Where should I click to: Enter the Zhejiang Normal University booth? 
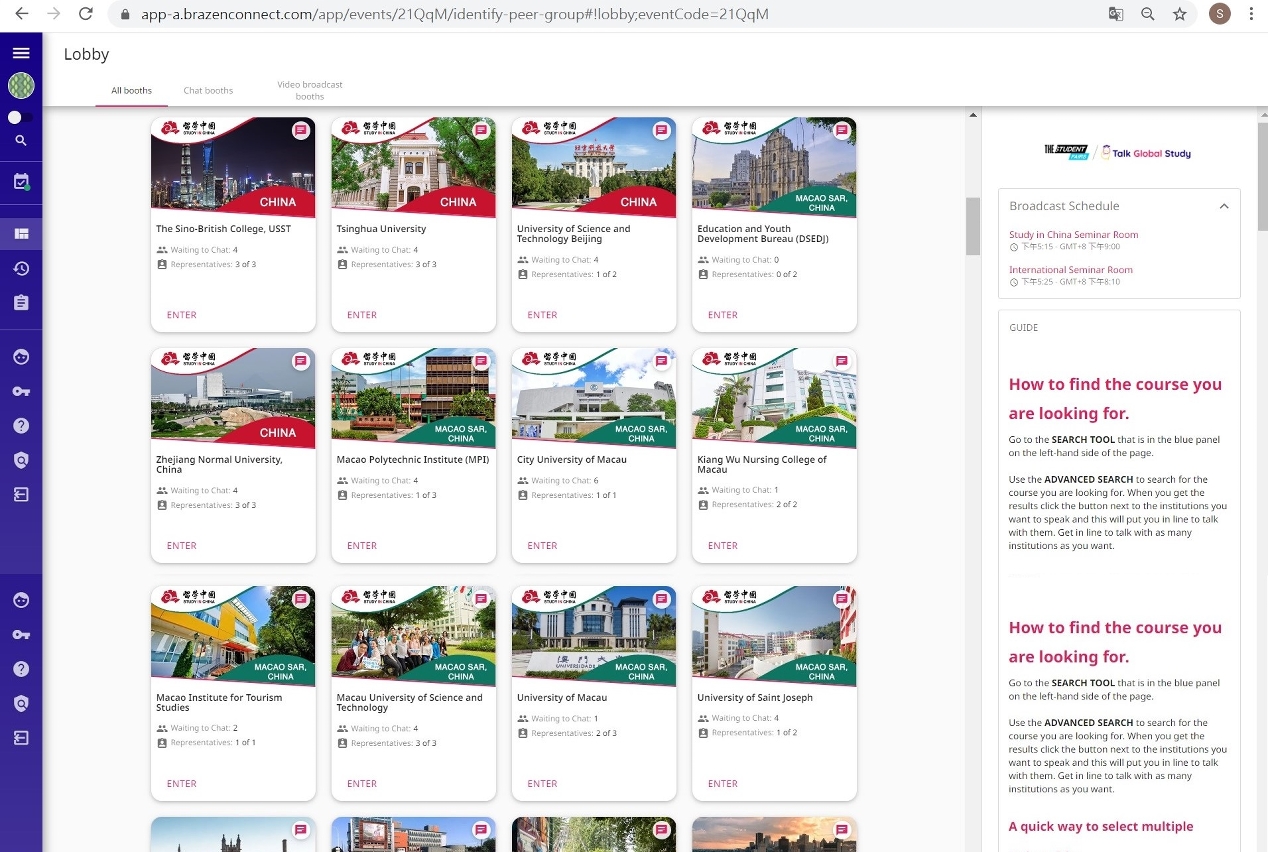pyautogui.click(x=182, y=546)
